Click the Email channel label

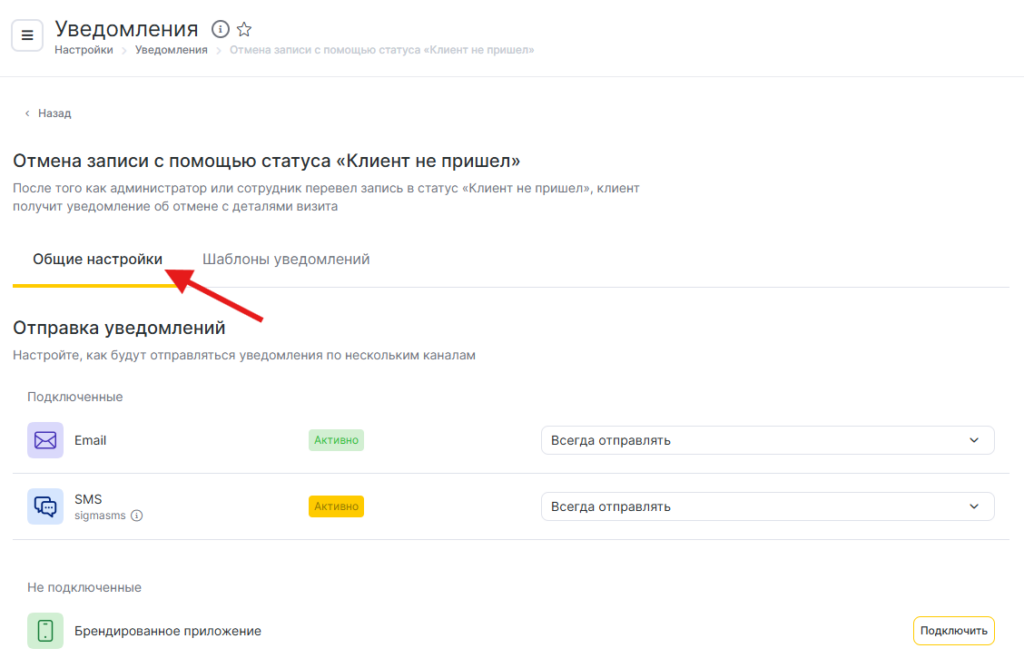pyautogui.click(x=90, y=440)
